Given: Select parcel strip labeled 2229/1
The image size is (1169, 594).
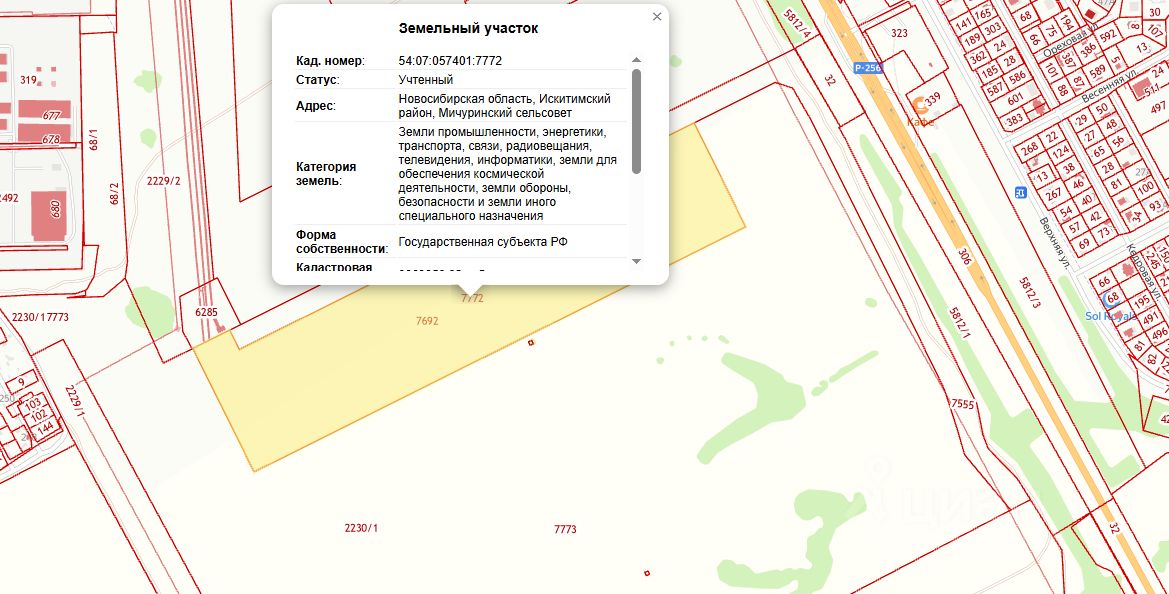Looking at the screenshot, I should pos(75,401).
